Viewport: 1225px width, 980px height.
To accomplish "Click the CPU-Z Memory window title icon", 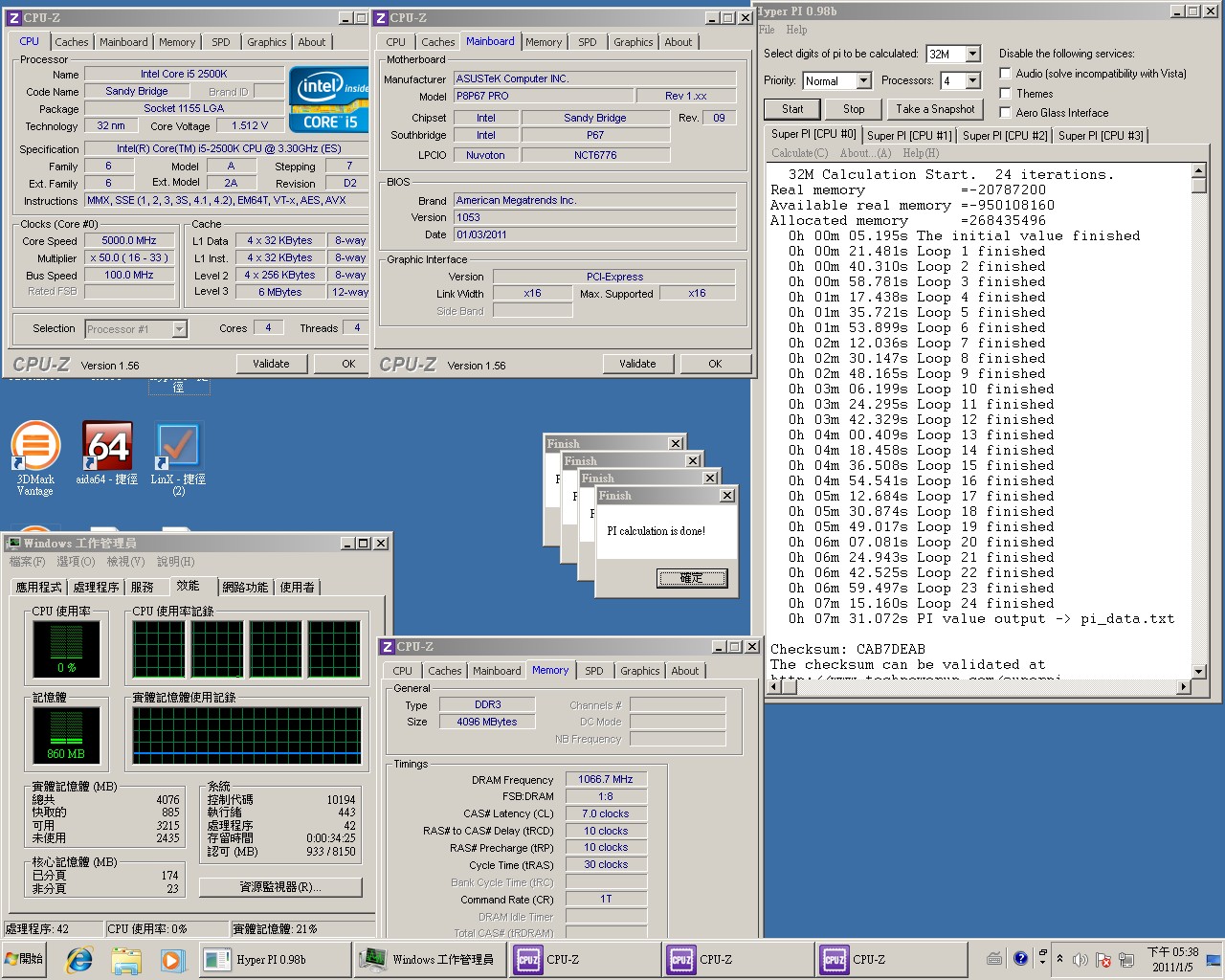I will coord(388,647).
